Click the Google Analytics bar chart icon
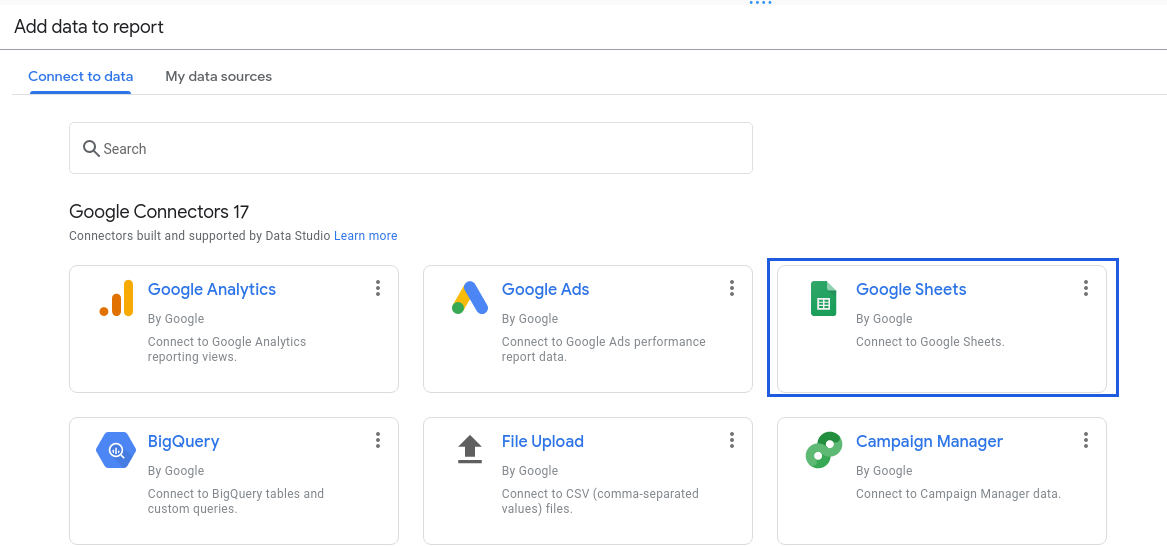This screenshot has width=1167, height=546. point(116,298)
